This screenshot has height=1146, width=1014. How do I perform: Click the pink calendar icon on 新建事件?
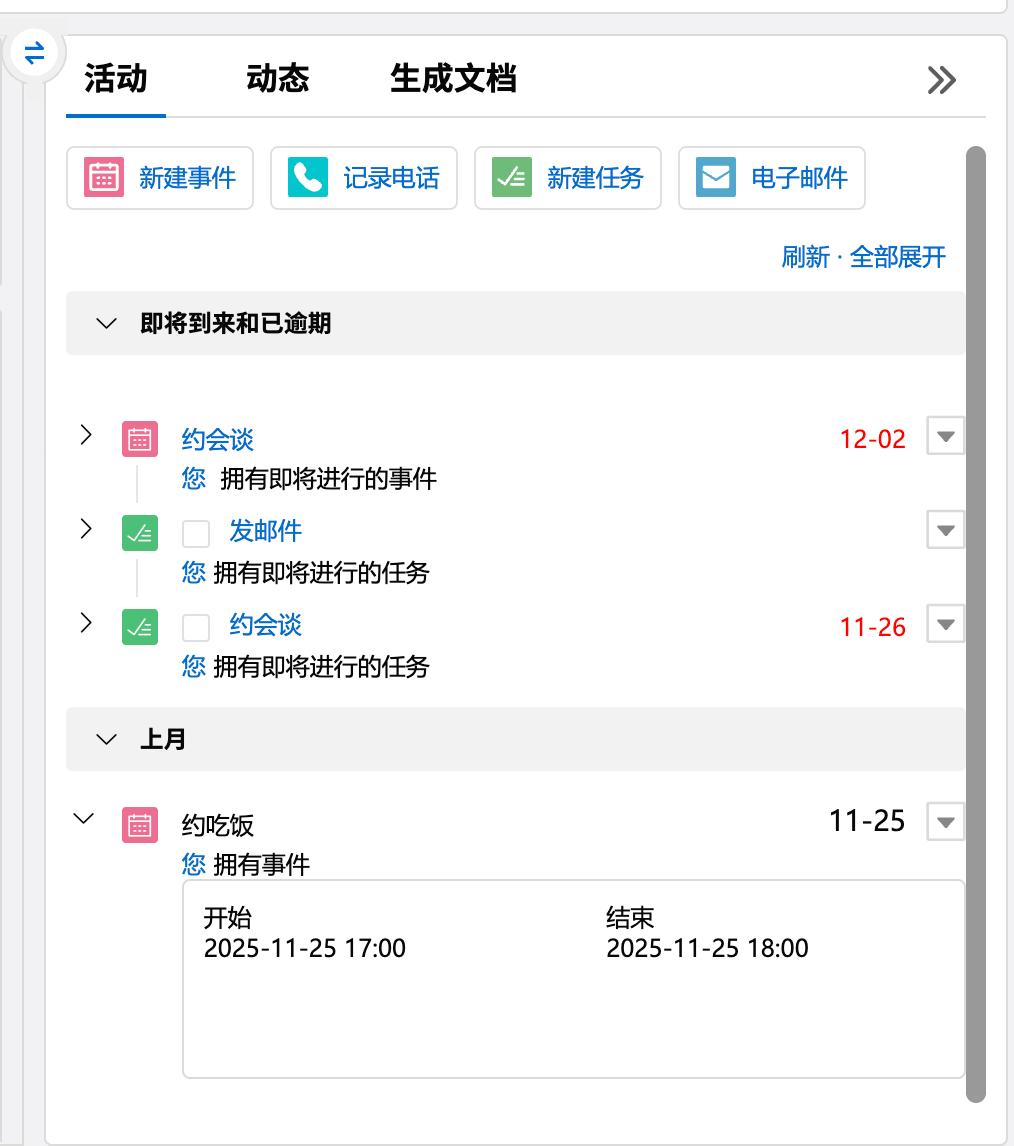pos(105,178)
